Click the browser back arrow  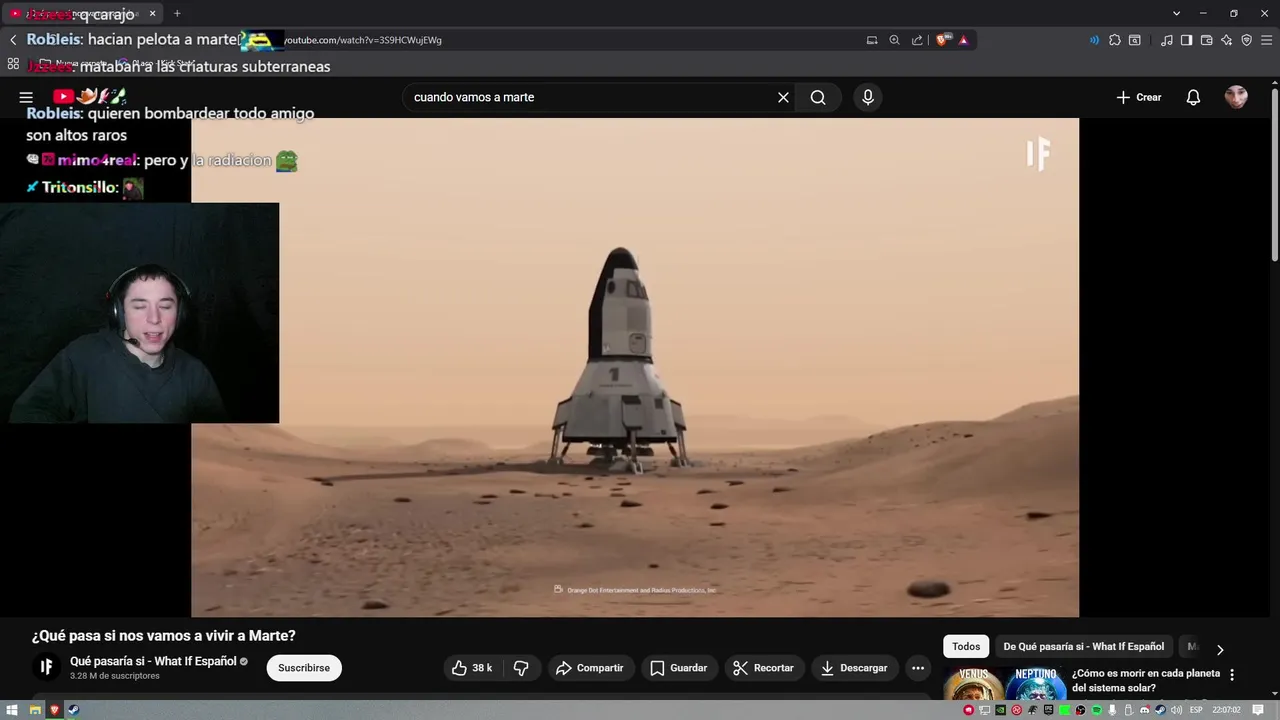click(13, 40)
